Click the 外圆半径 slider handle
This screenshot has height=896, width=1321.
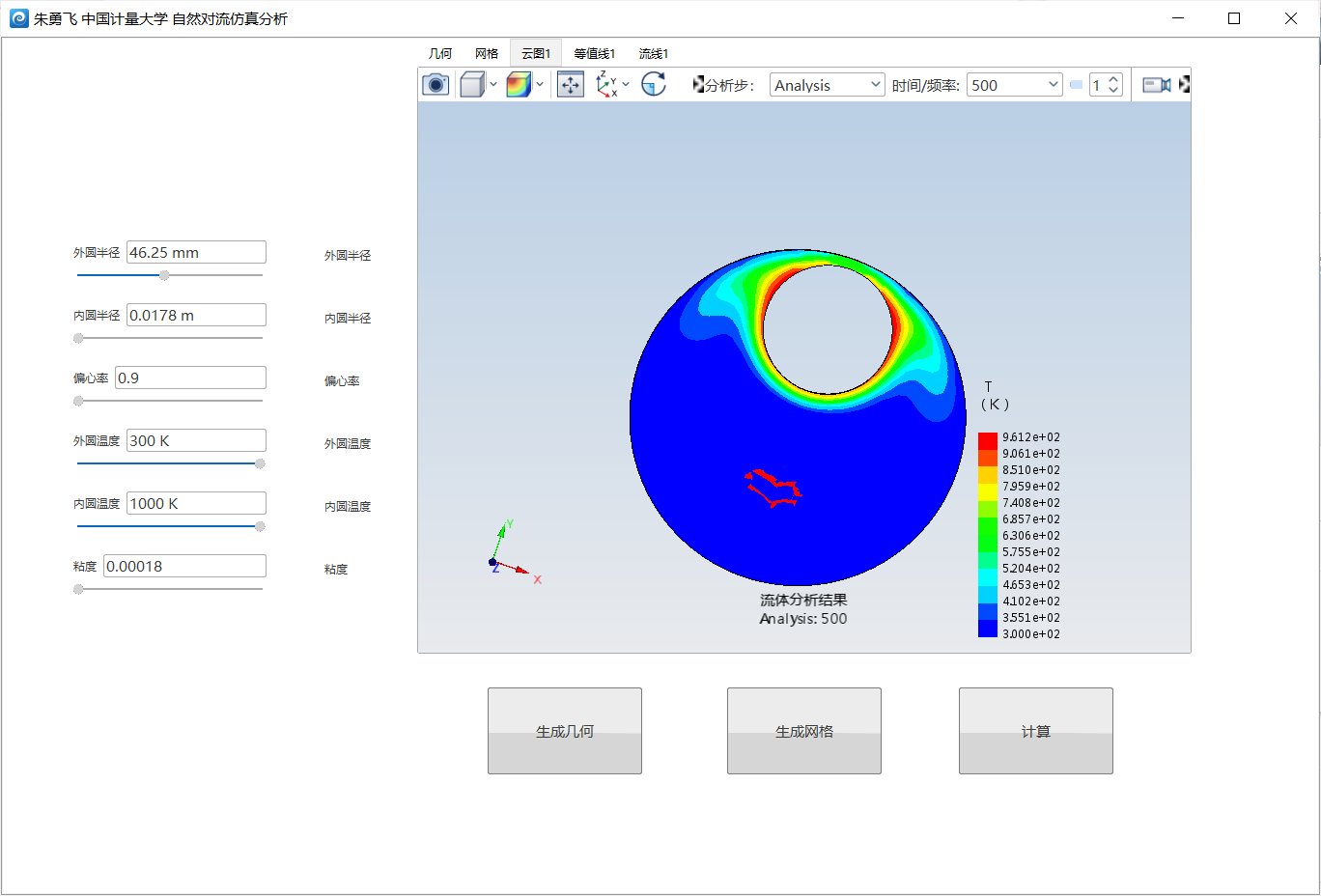pos(164,275)
